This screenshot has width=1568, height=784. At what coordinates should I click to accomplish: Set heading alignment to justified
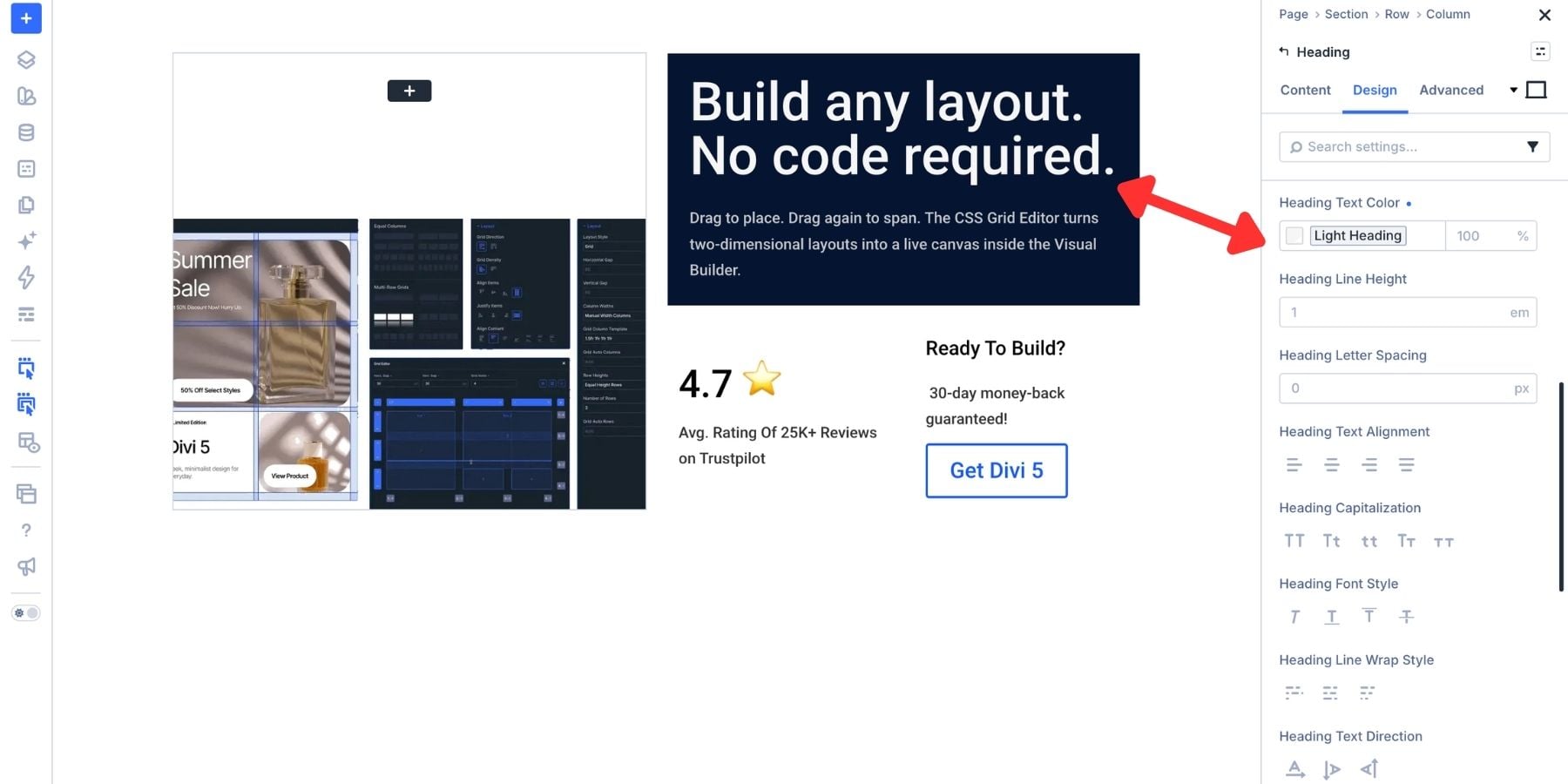1407,465
